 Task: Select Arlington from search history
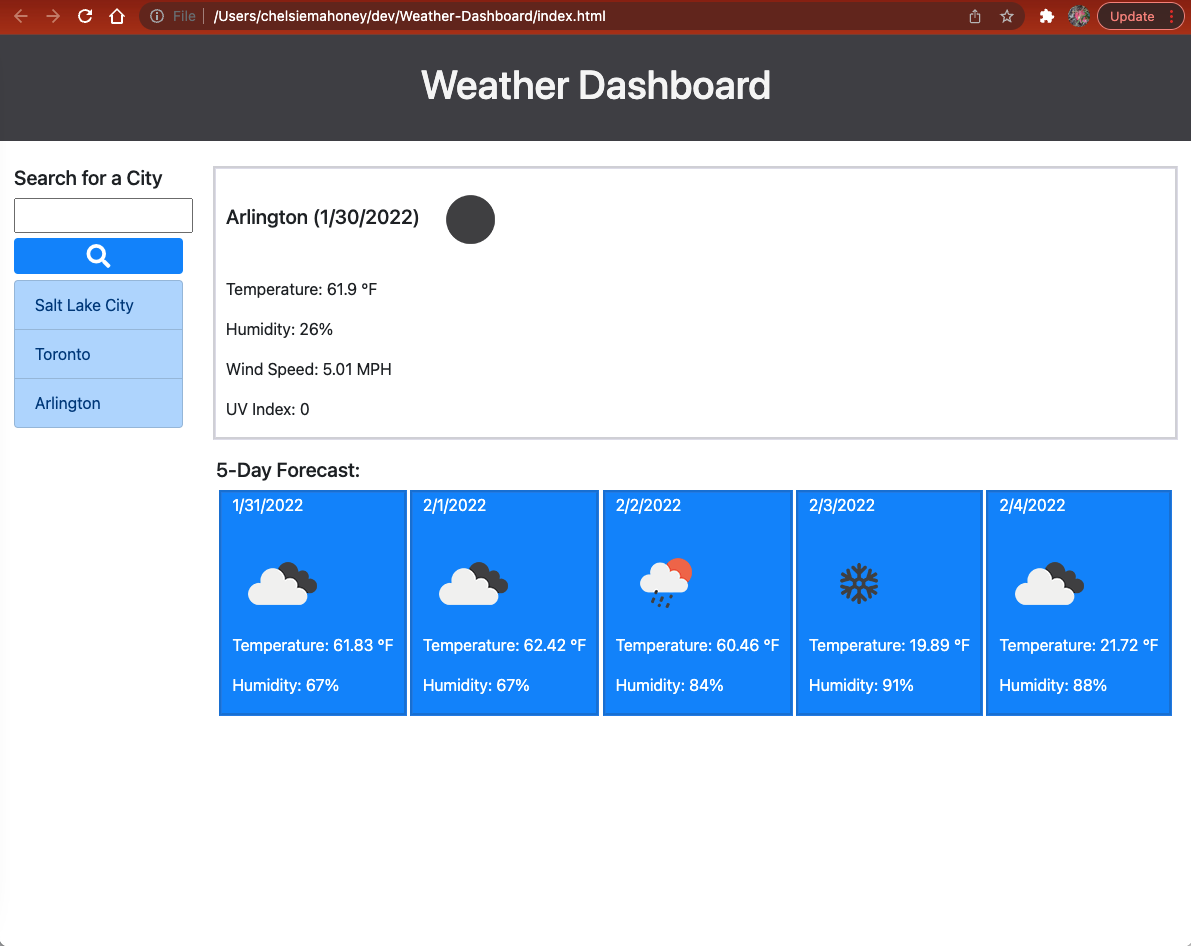99,403
